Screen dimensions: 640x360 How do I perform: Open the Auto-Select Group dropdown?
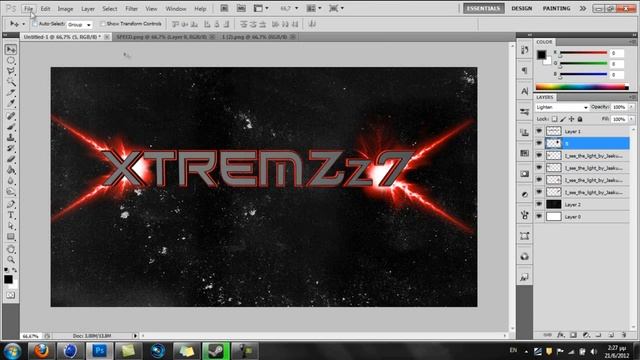coord(79,24)
